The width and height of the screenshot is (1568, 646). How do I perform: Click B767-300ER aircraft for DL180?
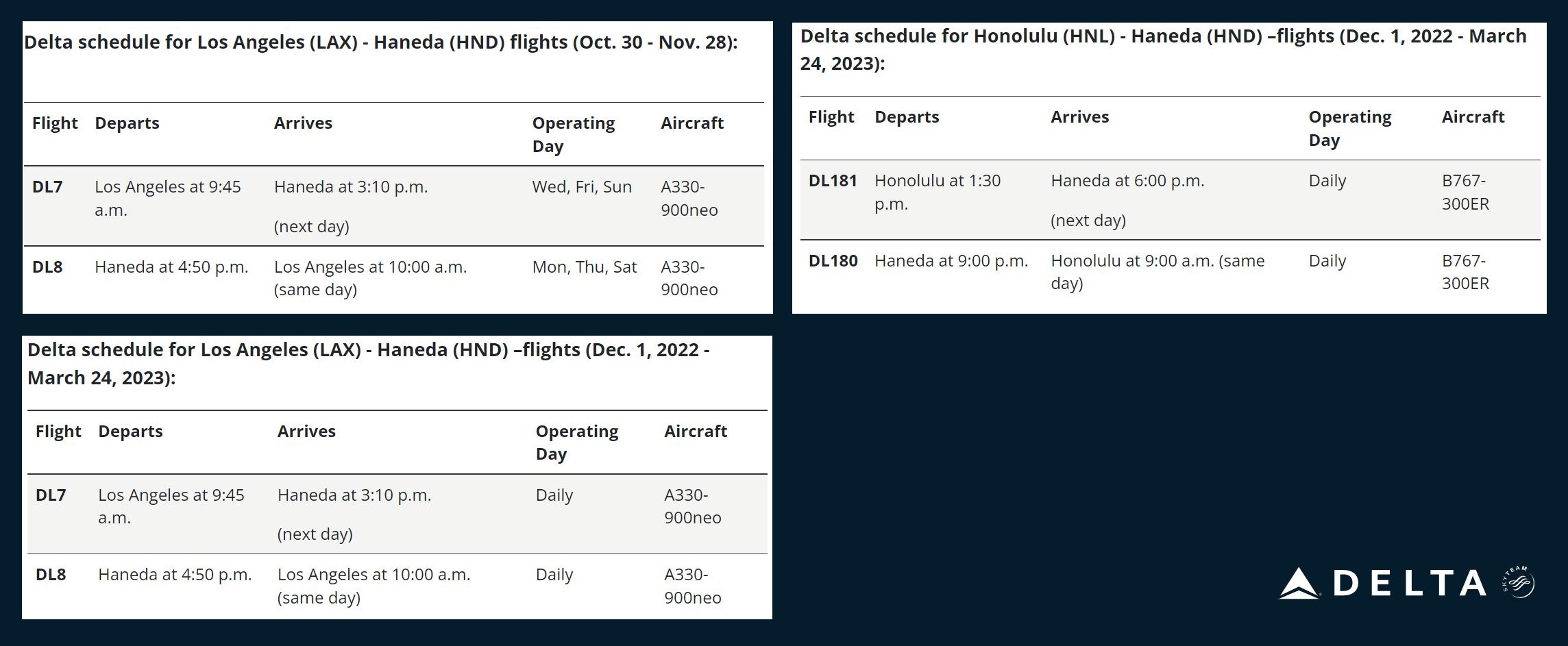pyautogui.click(x=1465, y=272)
